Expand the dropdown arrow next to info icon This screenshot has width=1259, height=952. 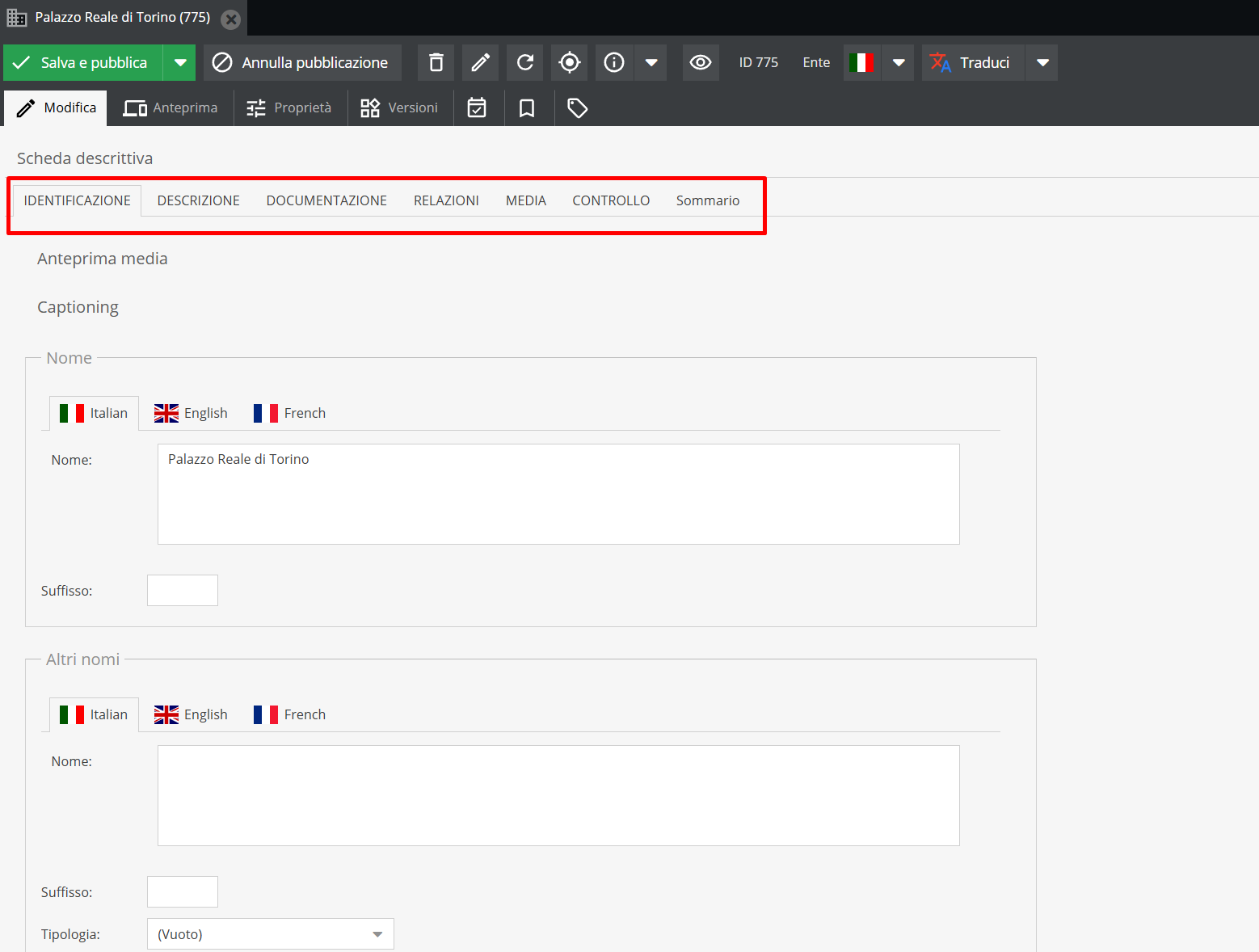click(651, 62)
